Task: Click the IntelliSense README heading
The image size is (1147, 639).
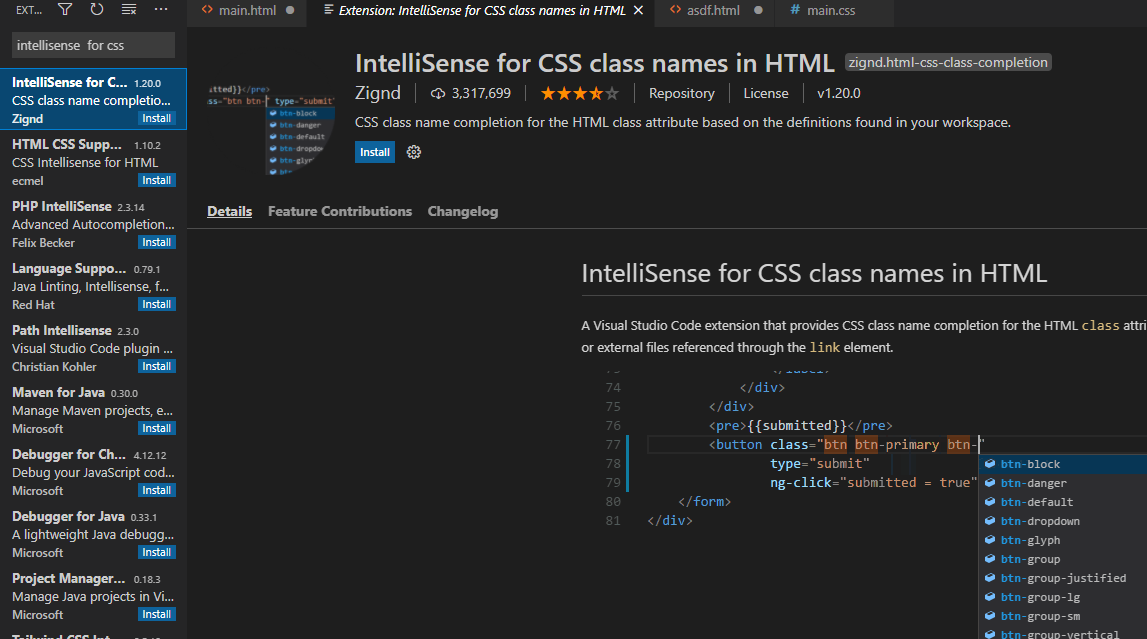Action: 814,273
